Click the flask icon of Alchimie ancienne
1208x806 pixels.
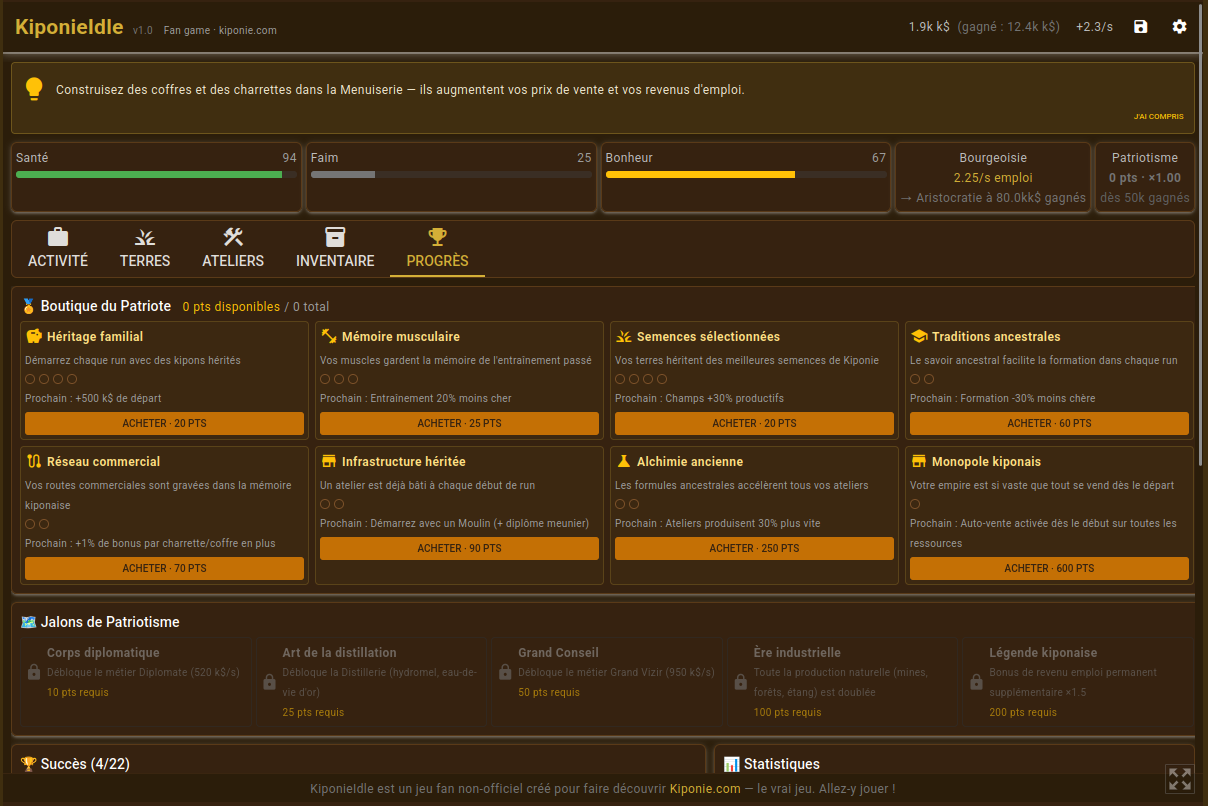click(624, 461)
